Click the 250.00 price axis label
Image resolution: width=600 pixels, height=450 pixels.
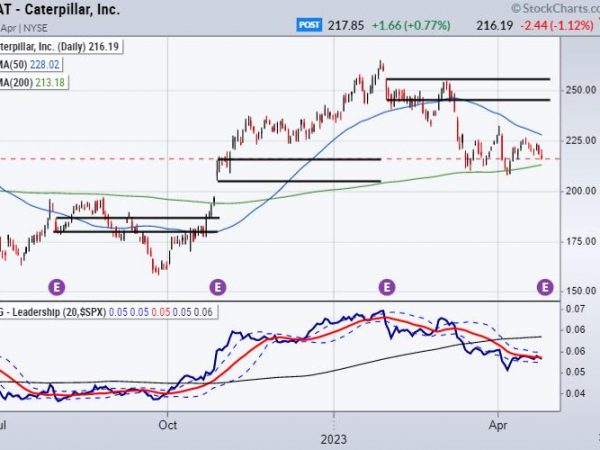(x=580, y=90)
